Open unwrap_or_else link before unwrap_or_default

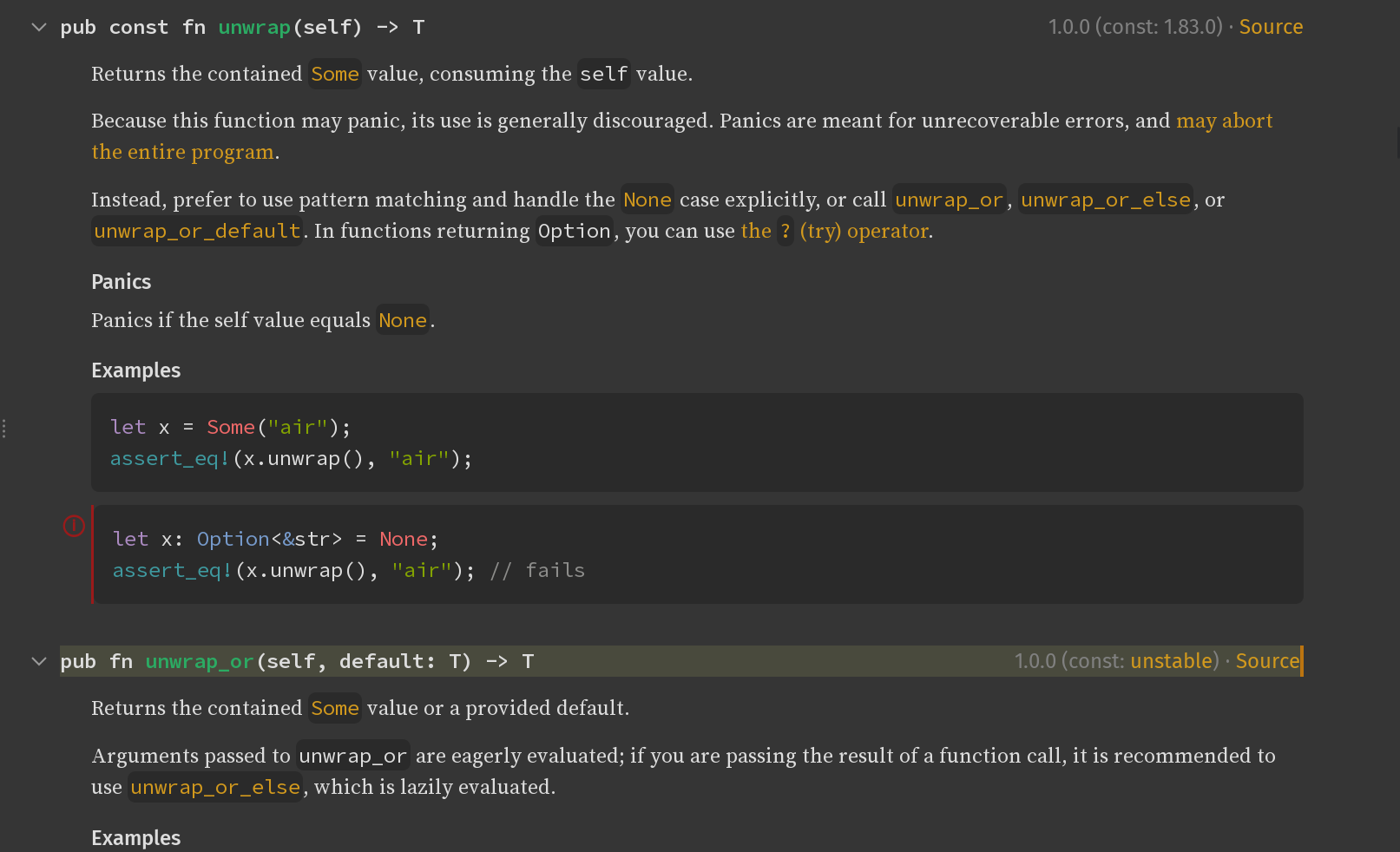click(1106, 200)
